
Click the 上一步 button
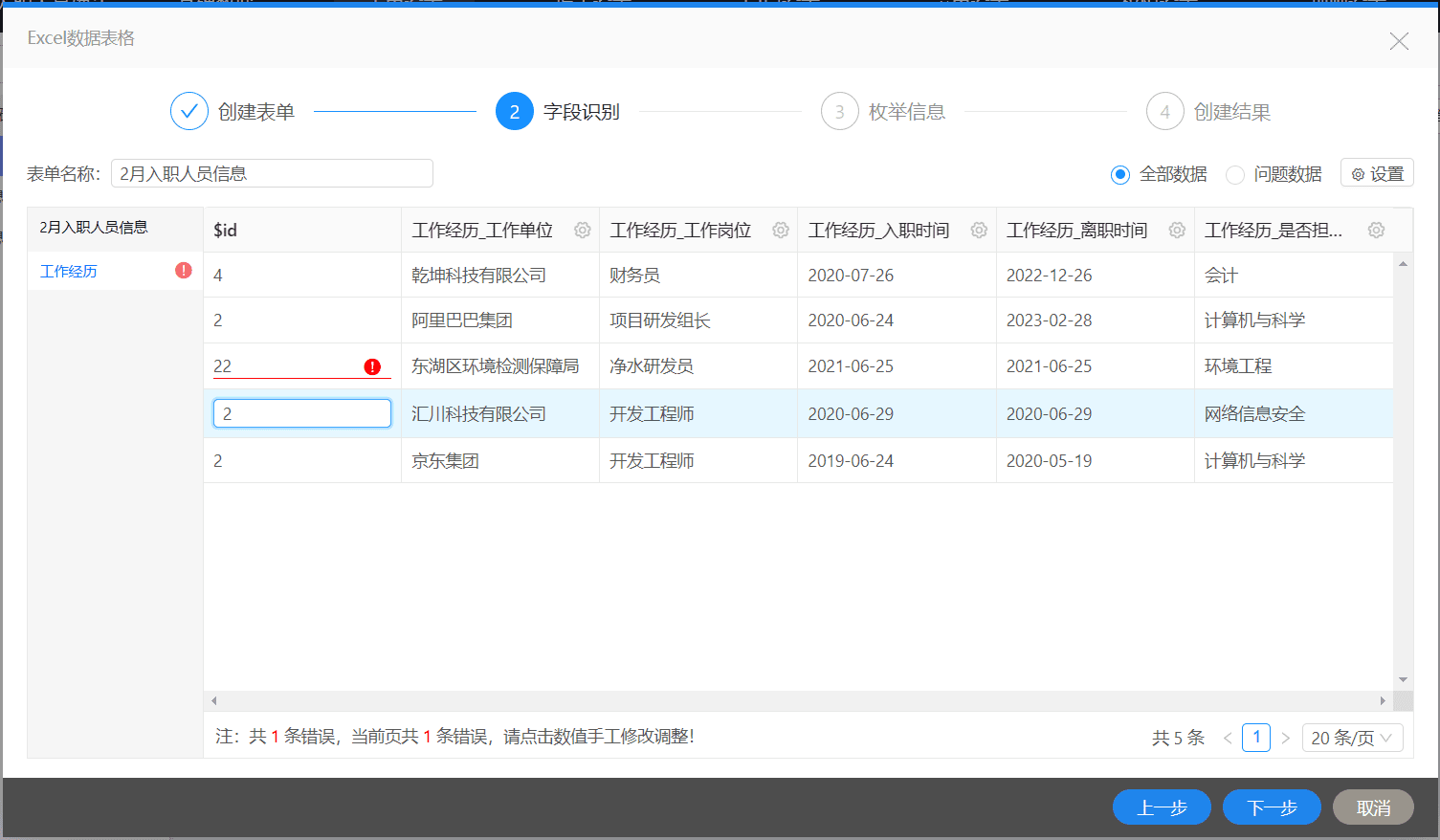pyautogui.click(x=1162, y=807)
